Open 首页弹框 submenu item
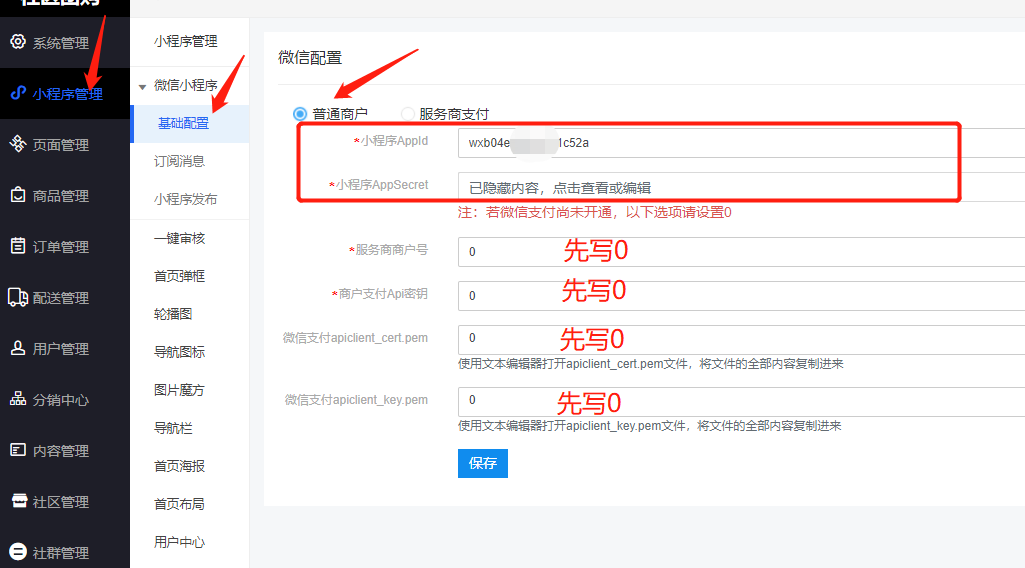 coord(179,276)
